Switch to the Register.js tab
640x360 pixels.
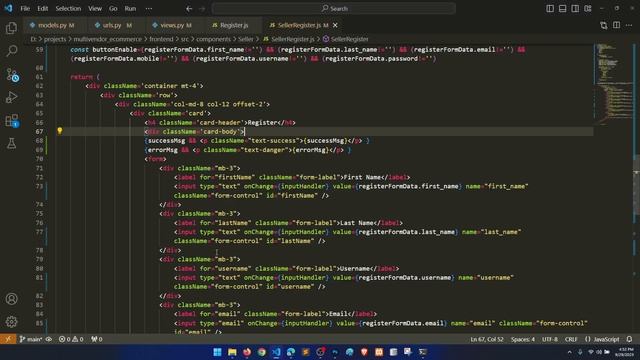point(234,25)
